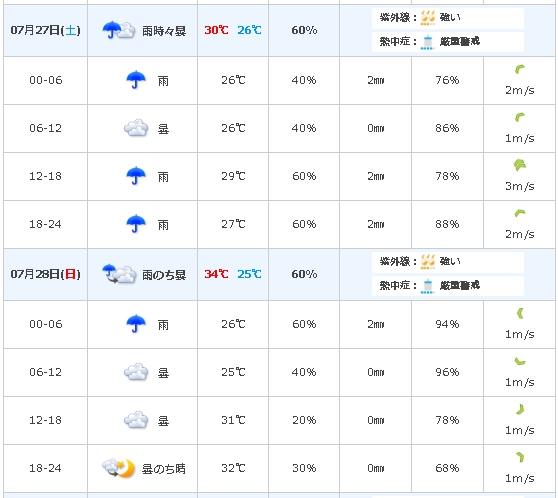Click the 31℃ temperature cell
Viewport: 558px width, 498px height.
point(233,420)
